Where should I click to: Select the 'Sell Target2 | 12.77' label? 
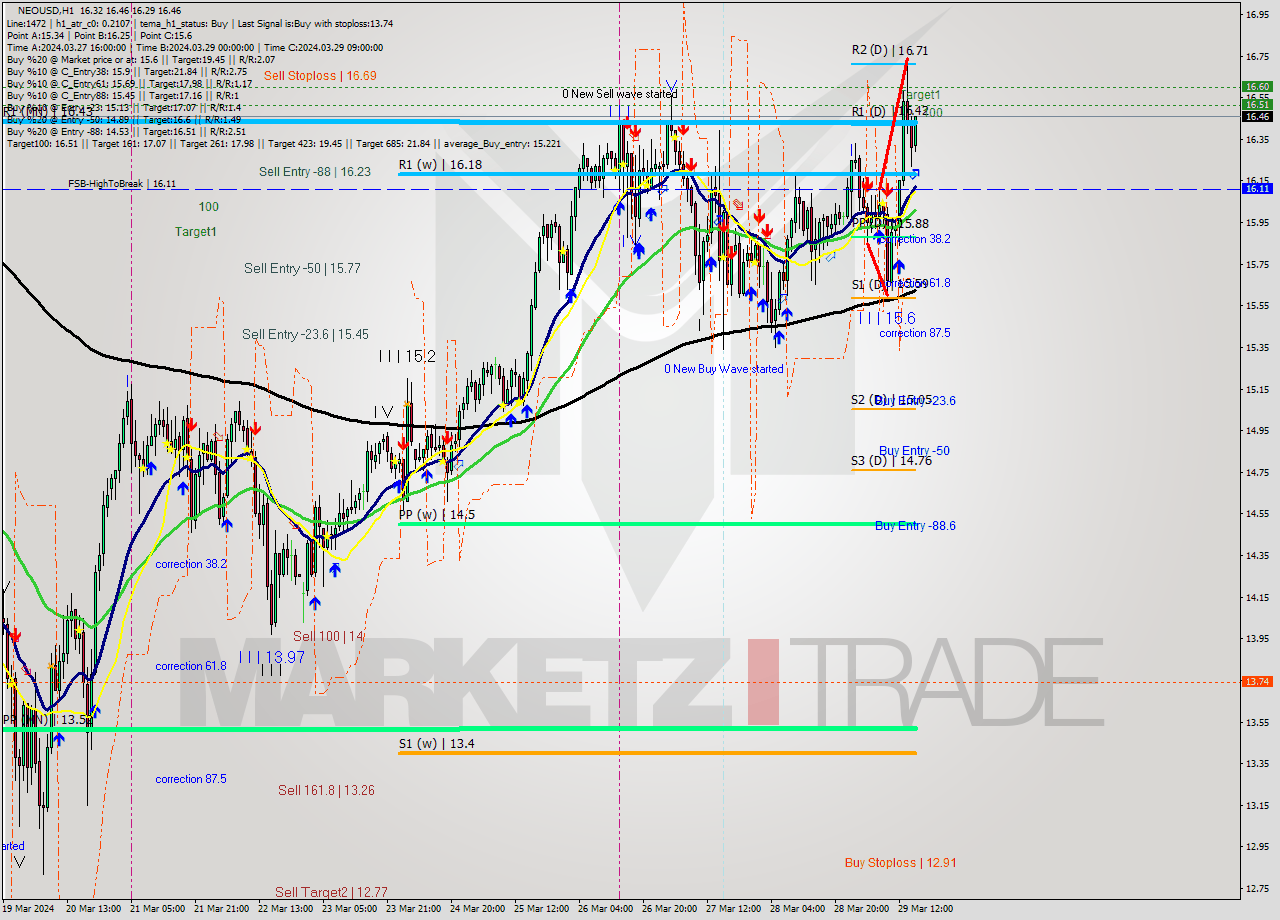coord(331,893)
